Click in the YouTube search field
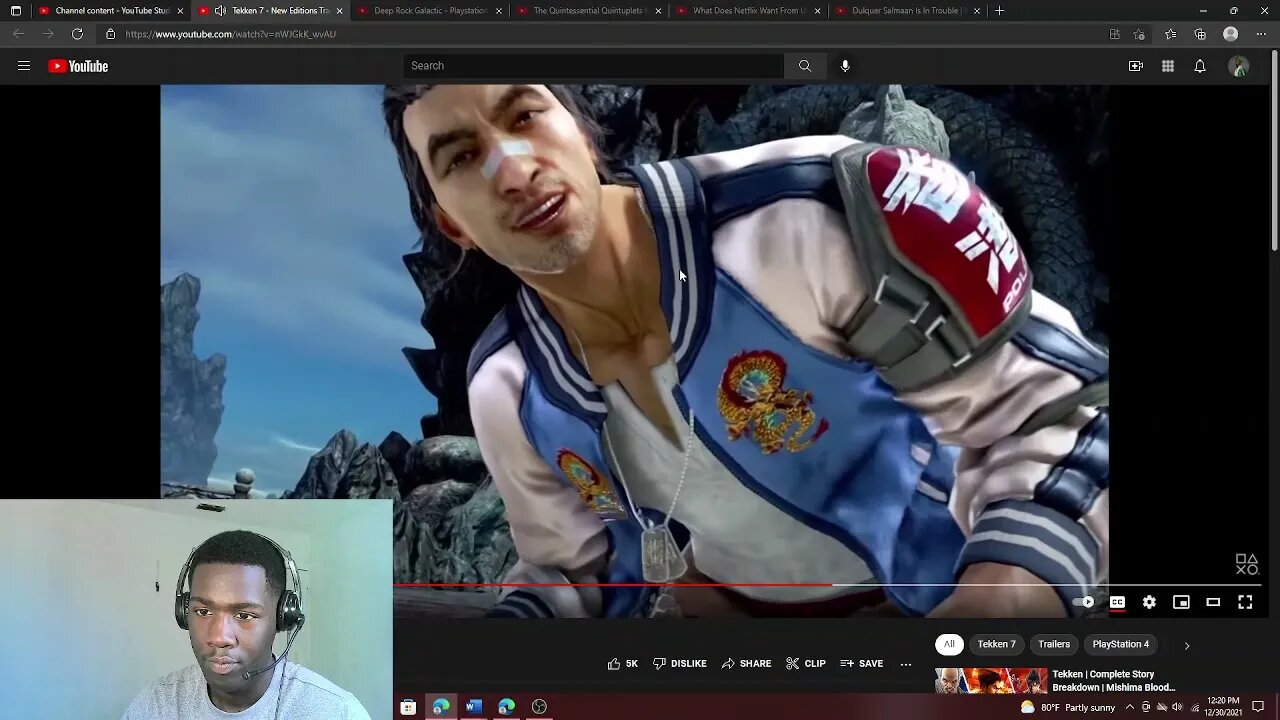The image size is (1280, 720). (x=594, y=66)
